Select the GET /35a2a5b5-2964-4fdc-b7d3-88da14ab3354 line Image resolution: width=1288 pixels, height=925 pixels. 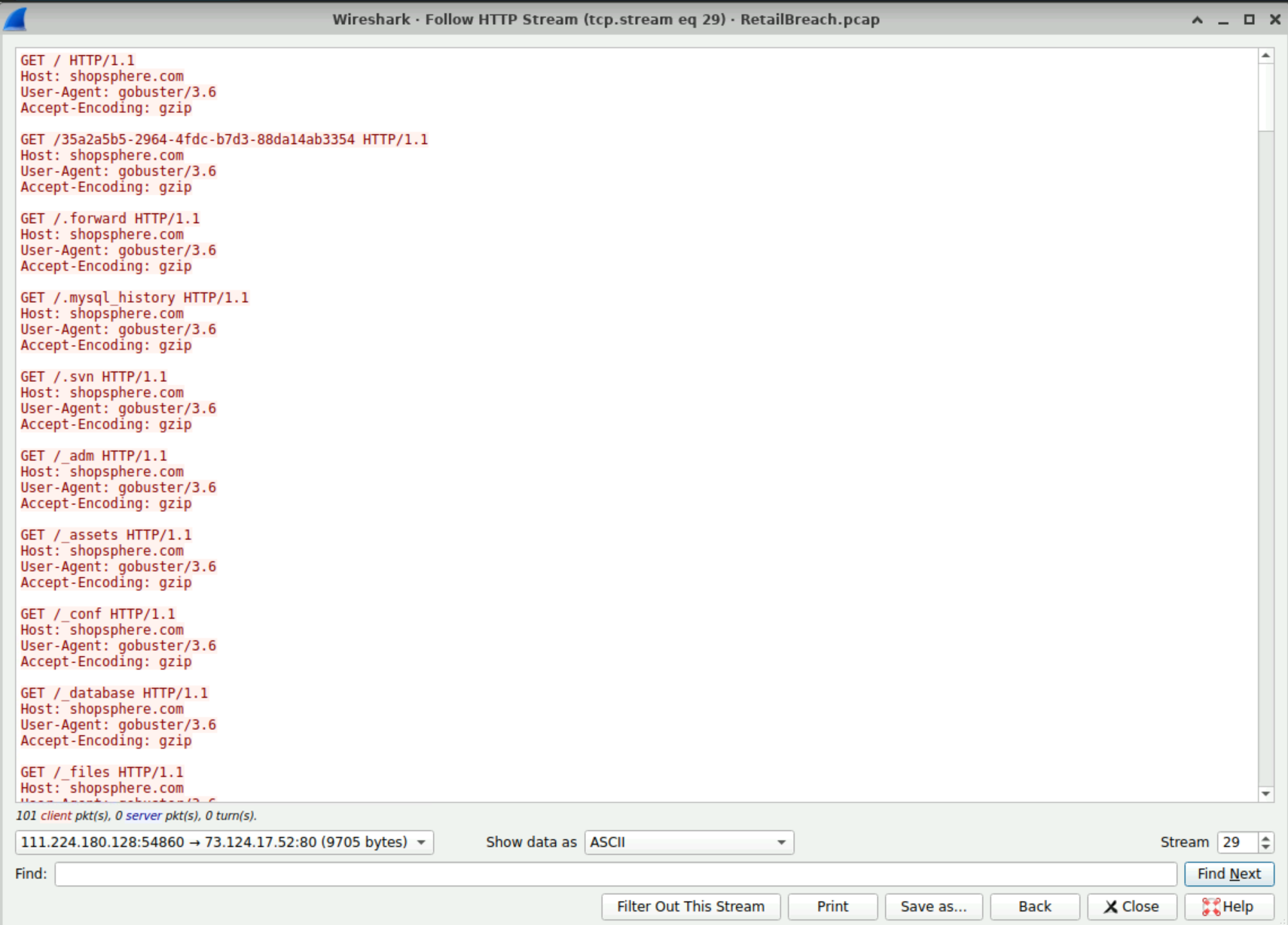224,139
